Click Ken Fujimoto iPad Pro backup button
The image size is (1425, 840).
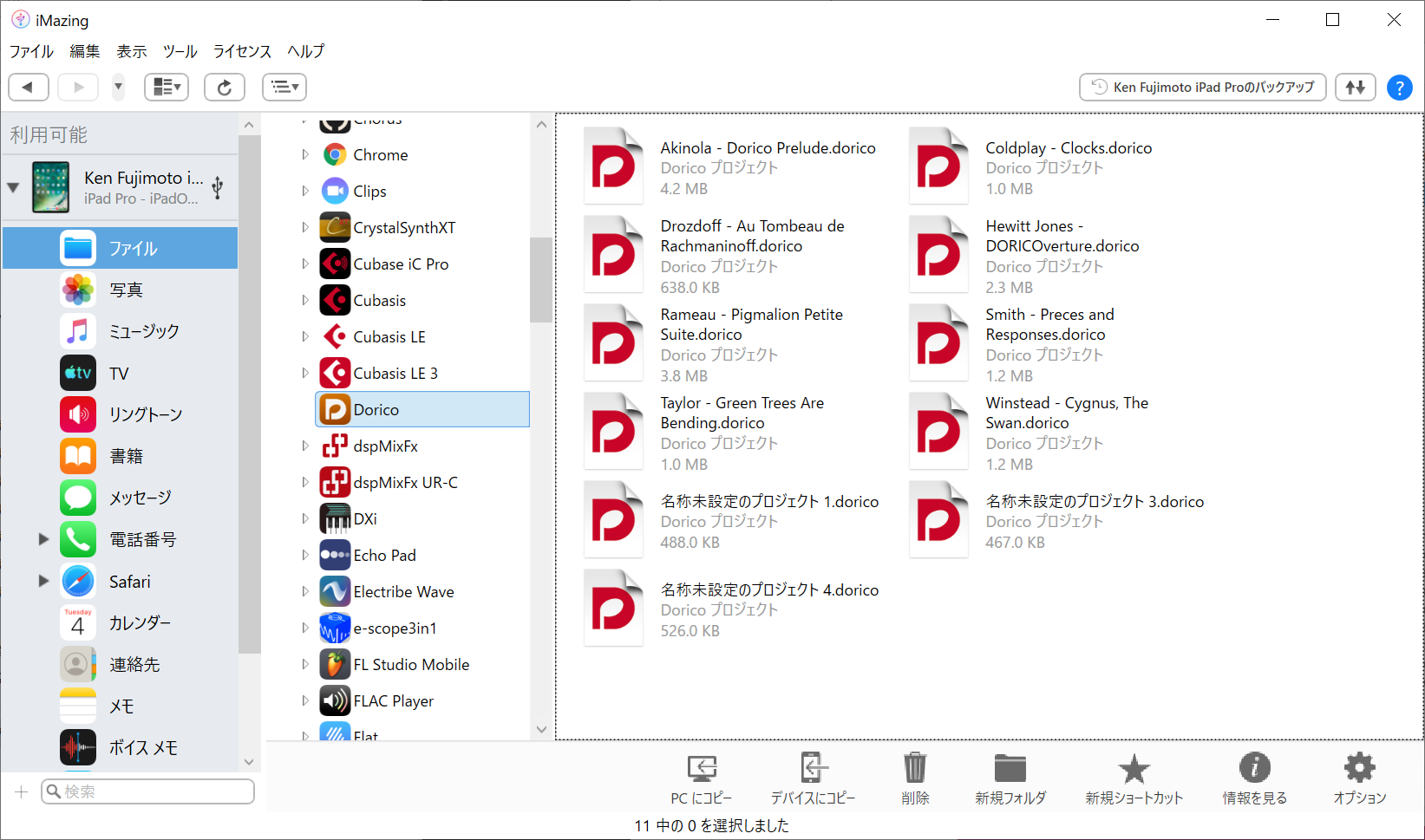[1203, 87]
